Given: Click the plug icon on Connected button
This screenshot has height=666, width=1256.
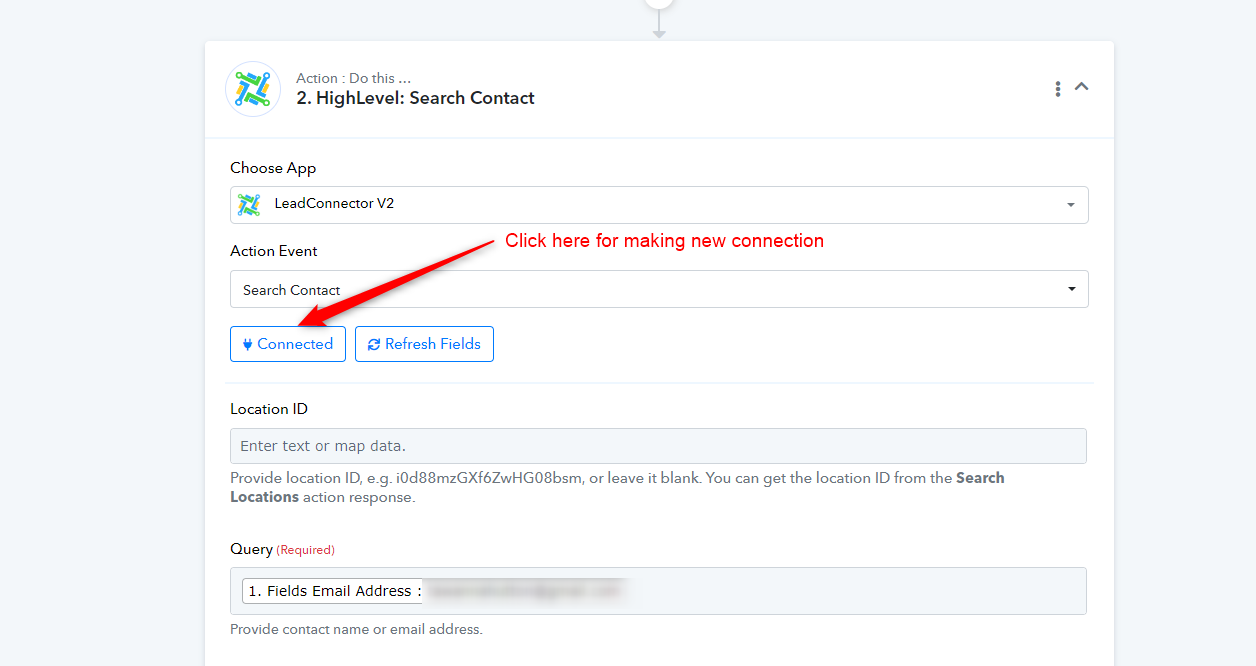Looking at the screenshot, I should 248,344.
